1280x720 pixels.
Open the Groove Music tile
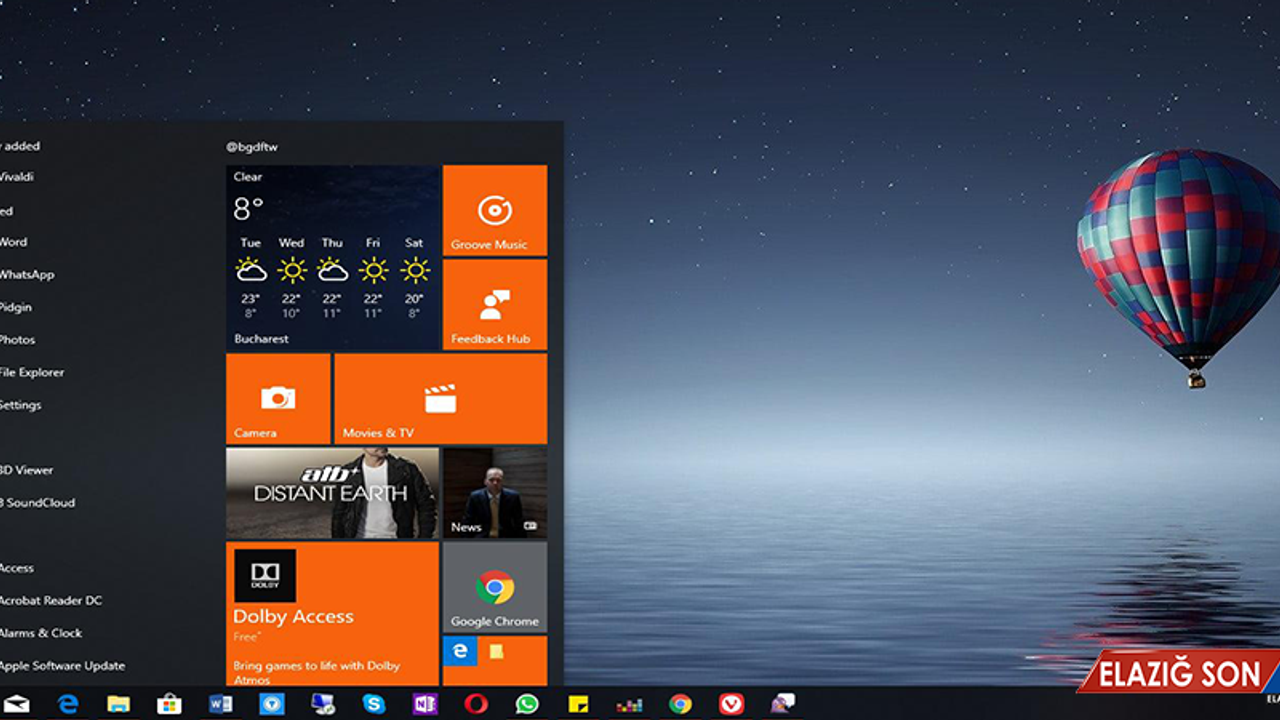click(494, 210)
